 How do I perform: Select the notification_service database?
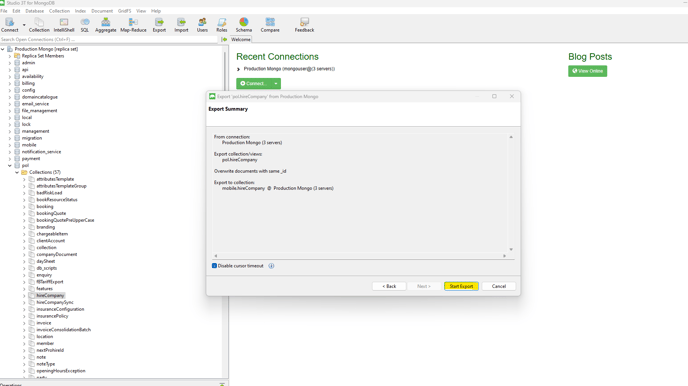(42, 152)
